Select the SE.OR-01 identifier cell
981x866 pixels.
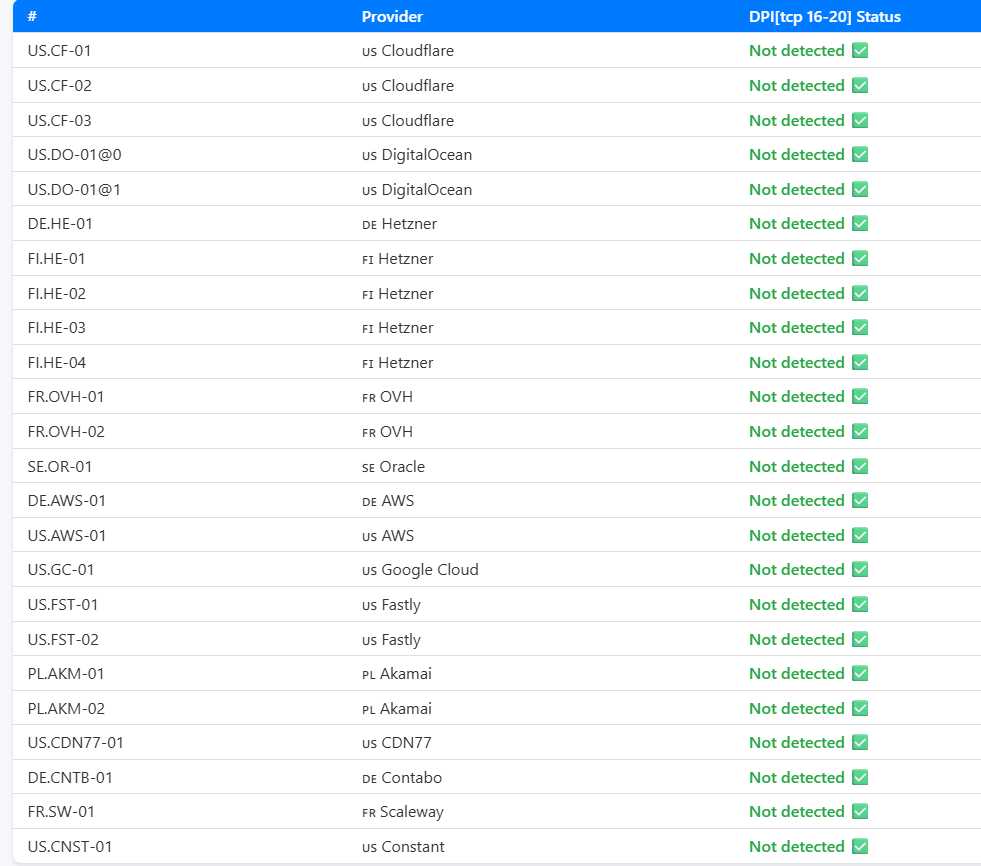[59, 467]
